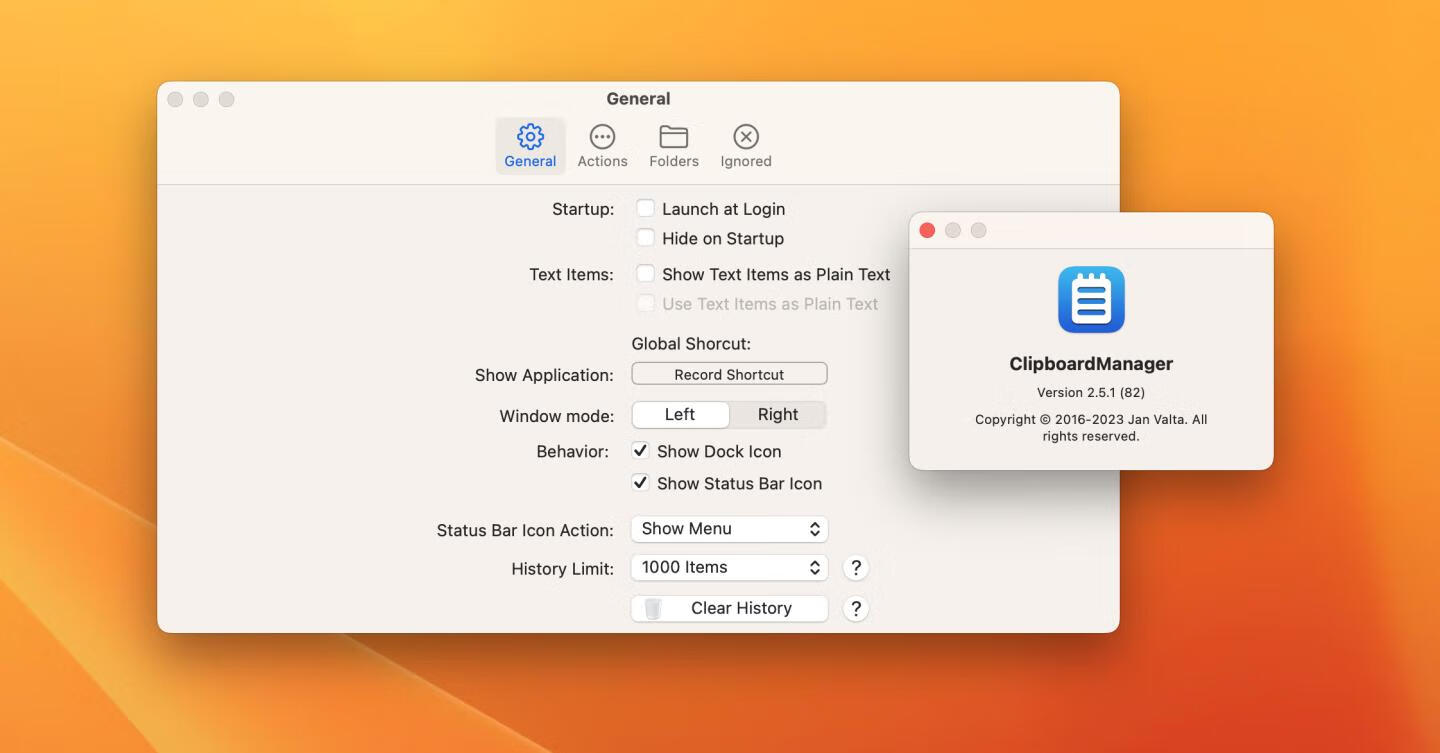1440x753 pixels.
Task: Click help button next to Clear History
Action: (x=855, y=609)
